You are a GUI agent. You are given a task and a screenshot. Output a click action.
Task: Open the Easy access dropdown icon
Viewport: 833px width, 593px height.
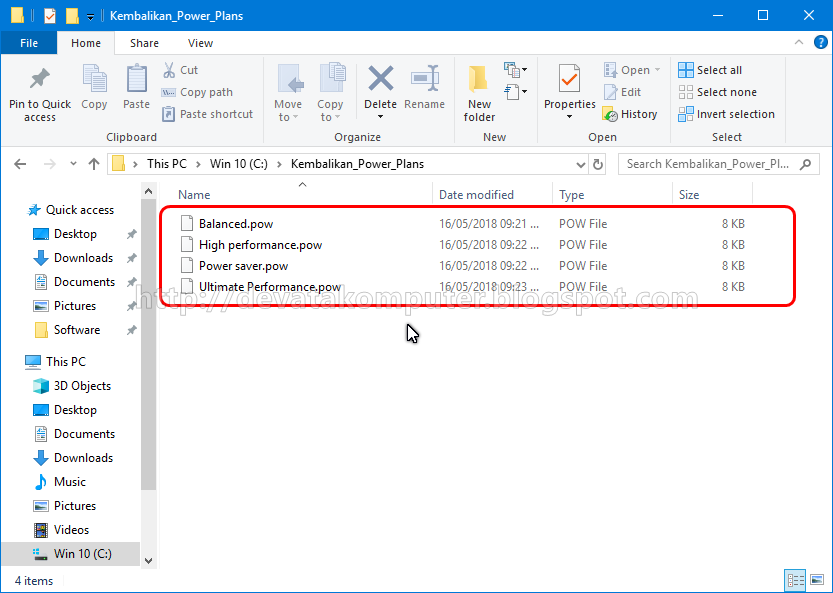[x=515, y=91]
